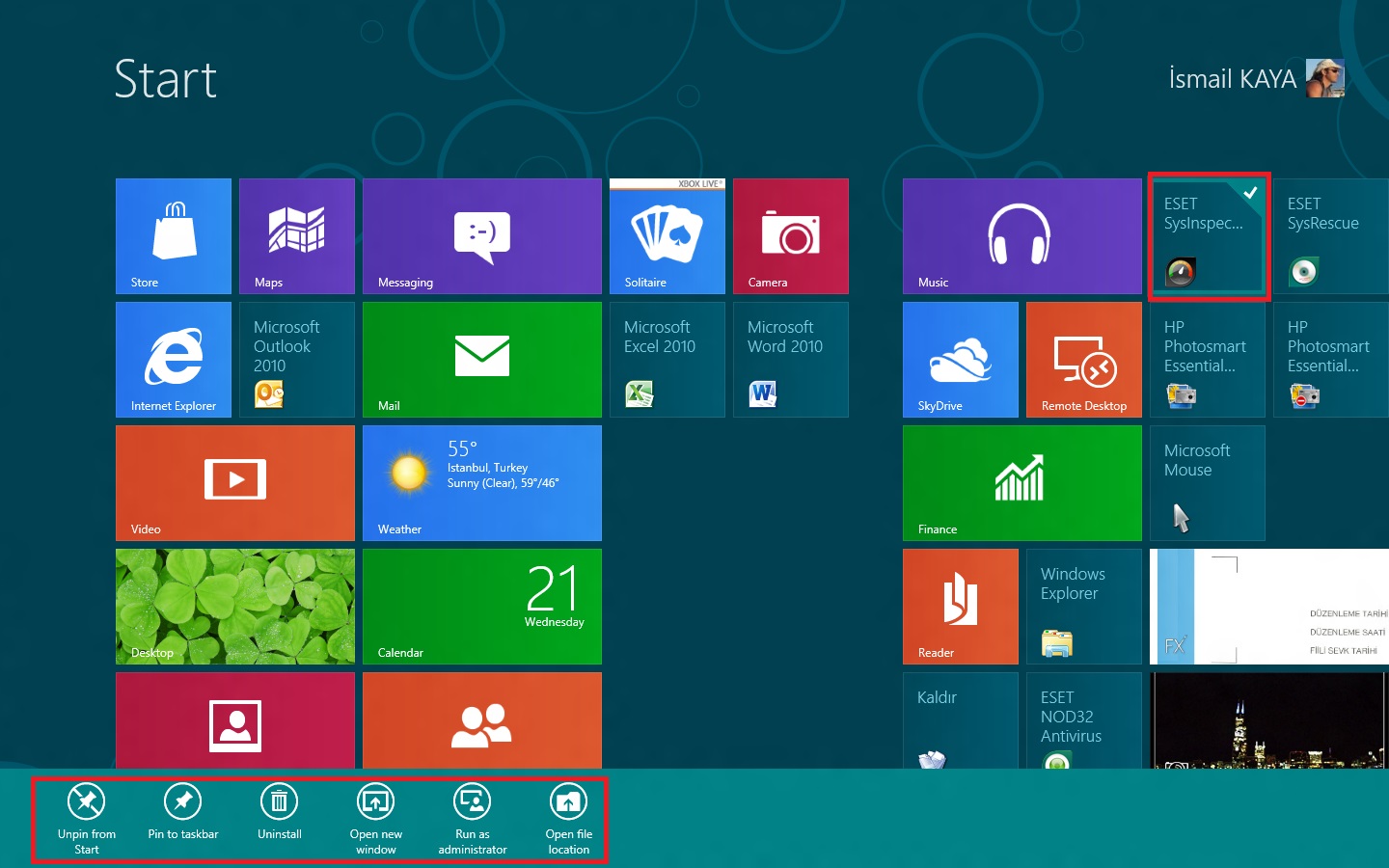This screenshot has height=868, width=1389.
Task: Uncheck the selected ESET SysInspector tile
Action: pyautogui.click(x=1208, y=236)
